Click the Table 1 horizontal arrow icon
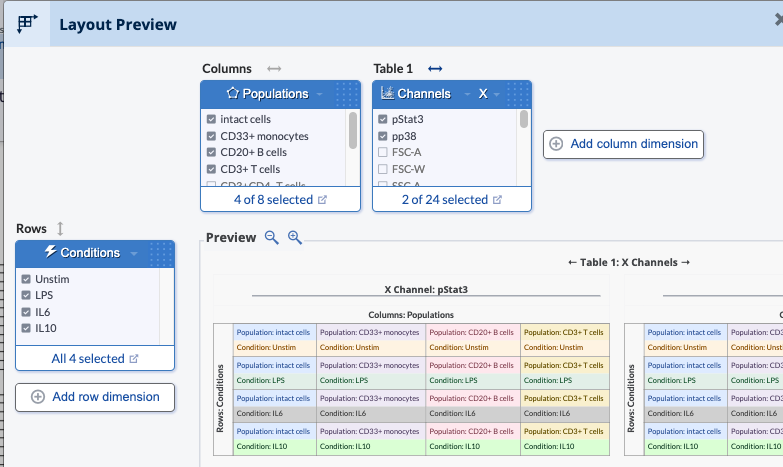Viewport: 783px width, 467px height. 434,69
